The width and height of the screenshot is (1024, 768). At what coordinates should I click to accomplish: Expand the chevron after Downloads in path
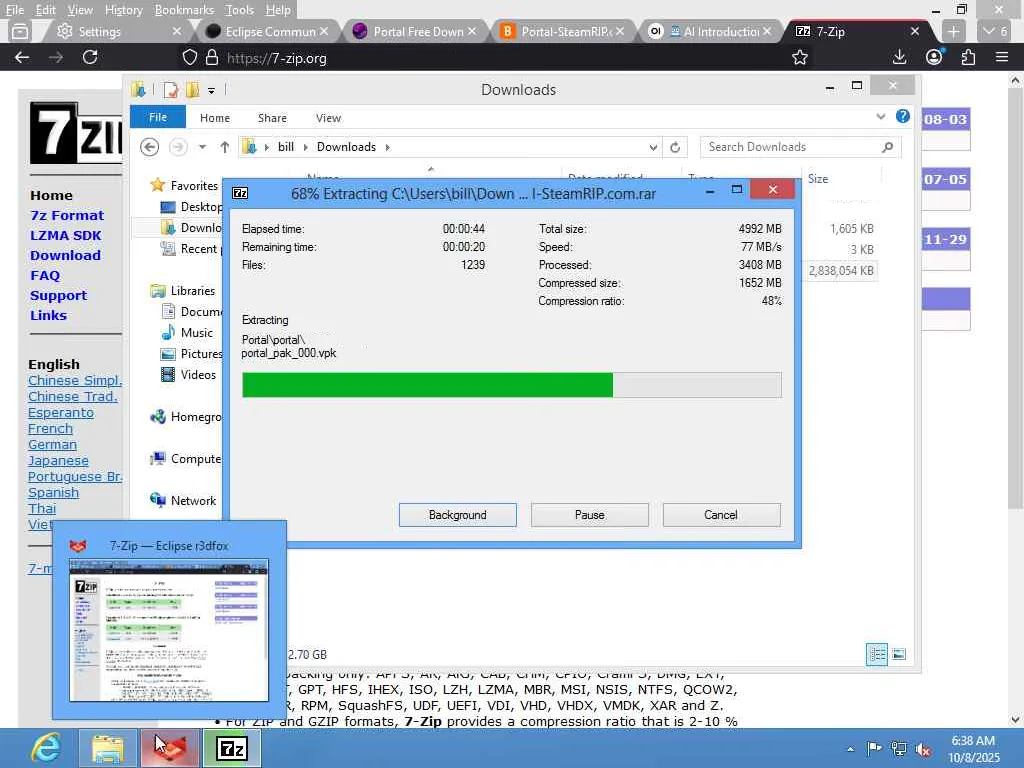(x=388, y=148)
